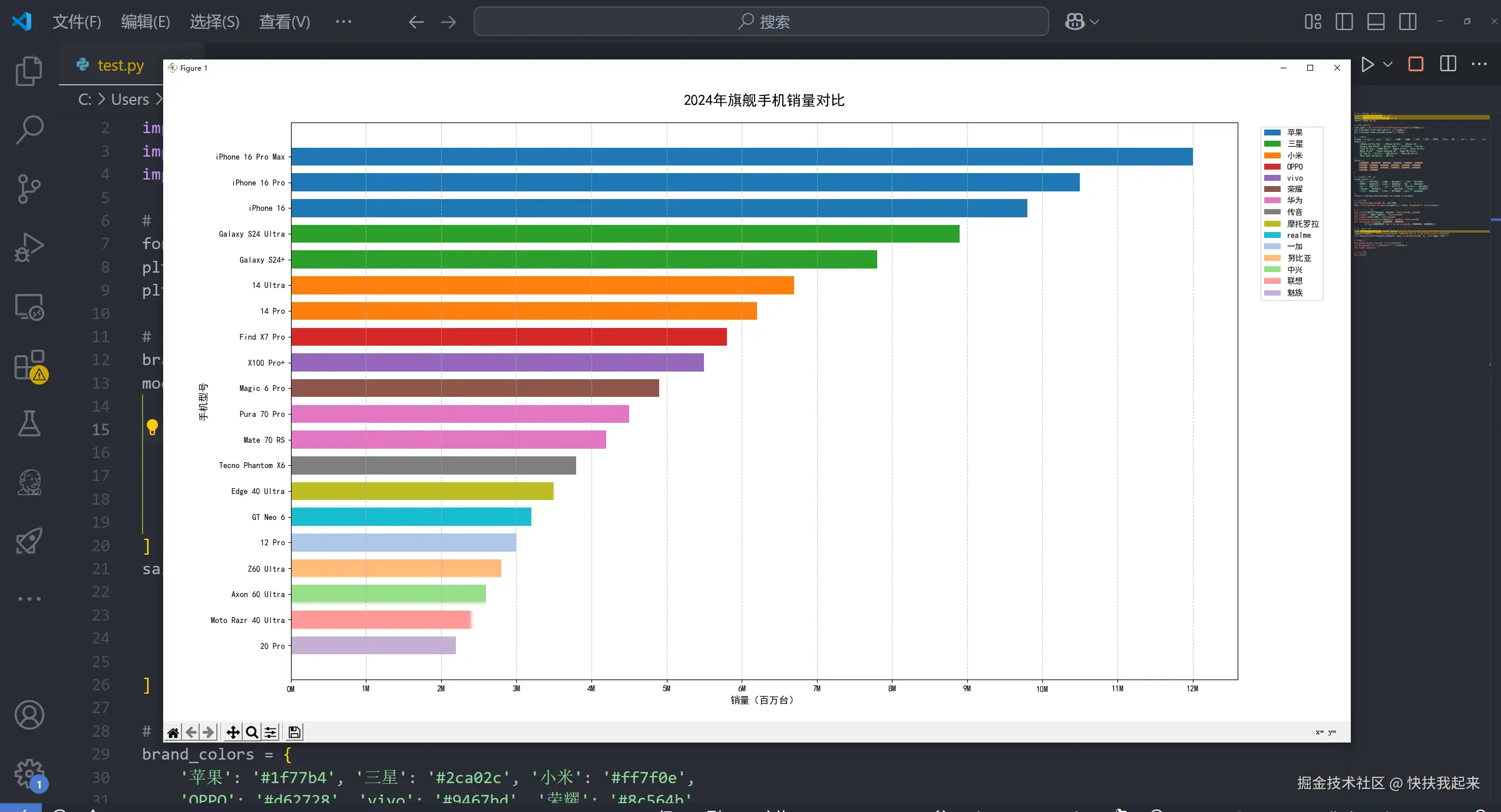Expand the Run Python File dropdown arrow
This screenshot has height=812, width=1501.
pyautogui.click(x=1388, y=64)
